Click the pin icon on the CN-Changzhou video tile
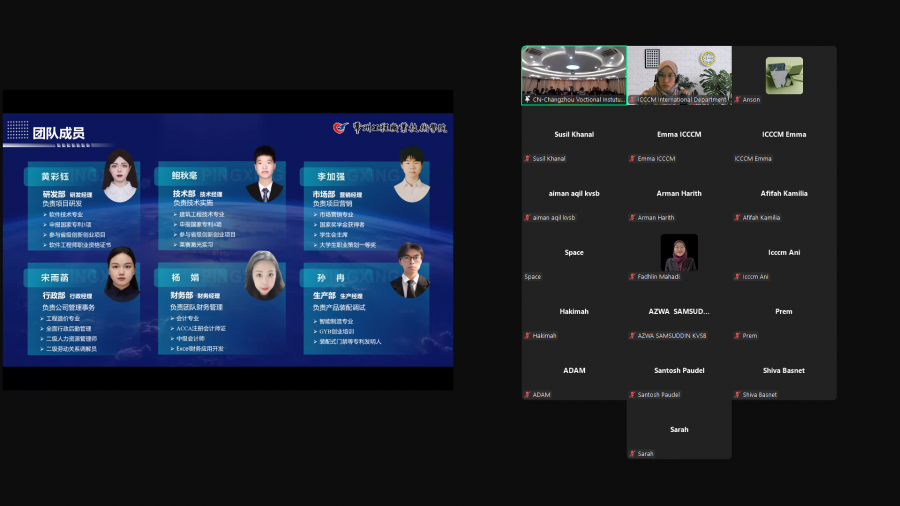 (527, 100)
